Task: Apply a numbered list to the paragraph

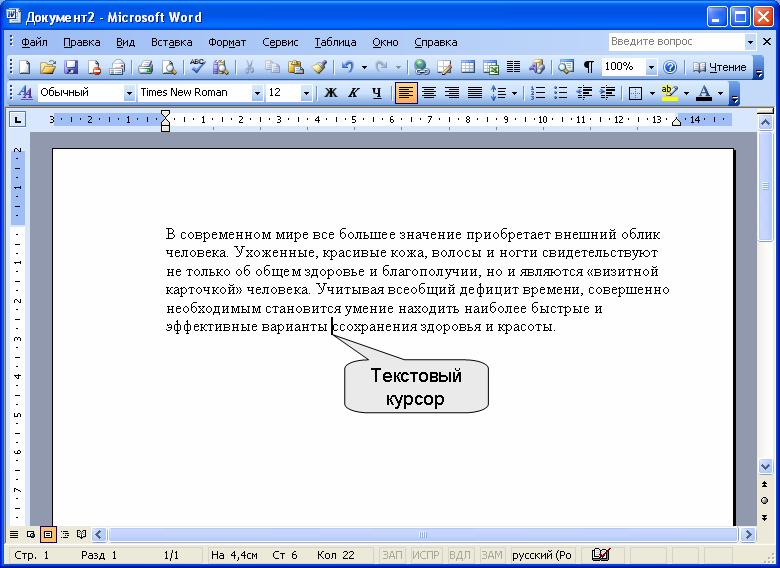Action: tap(538, 93)
